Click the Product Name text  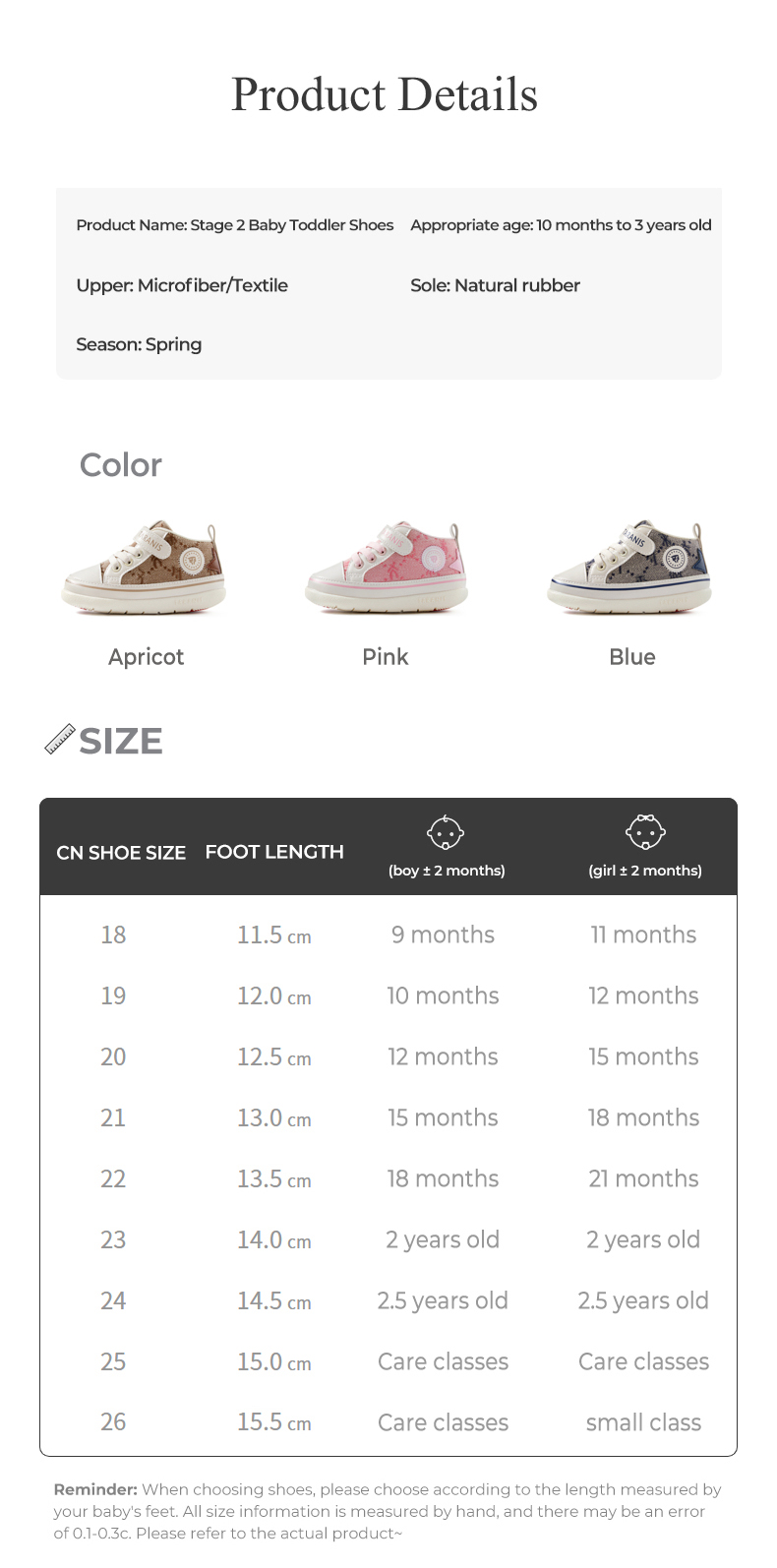(x=234, y=225)
